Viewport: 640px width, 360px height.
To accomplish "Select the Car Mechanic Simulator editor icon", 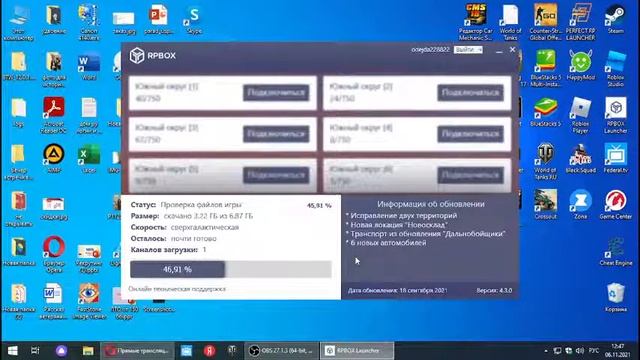I will click(476, 22).
